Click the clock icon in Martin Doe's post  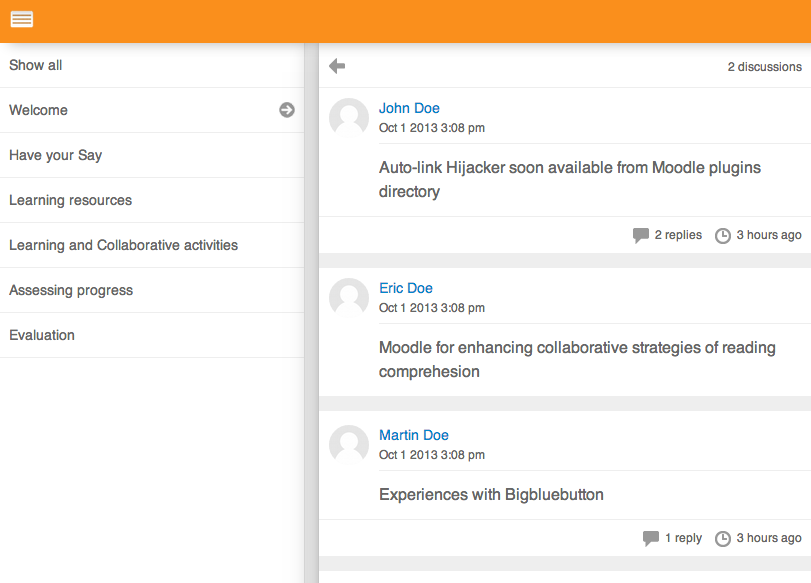pyautogui.click(x=723, y=539)
